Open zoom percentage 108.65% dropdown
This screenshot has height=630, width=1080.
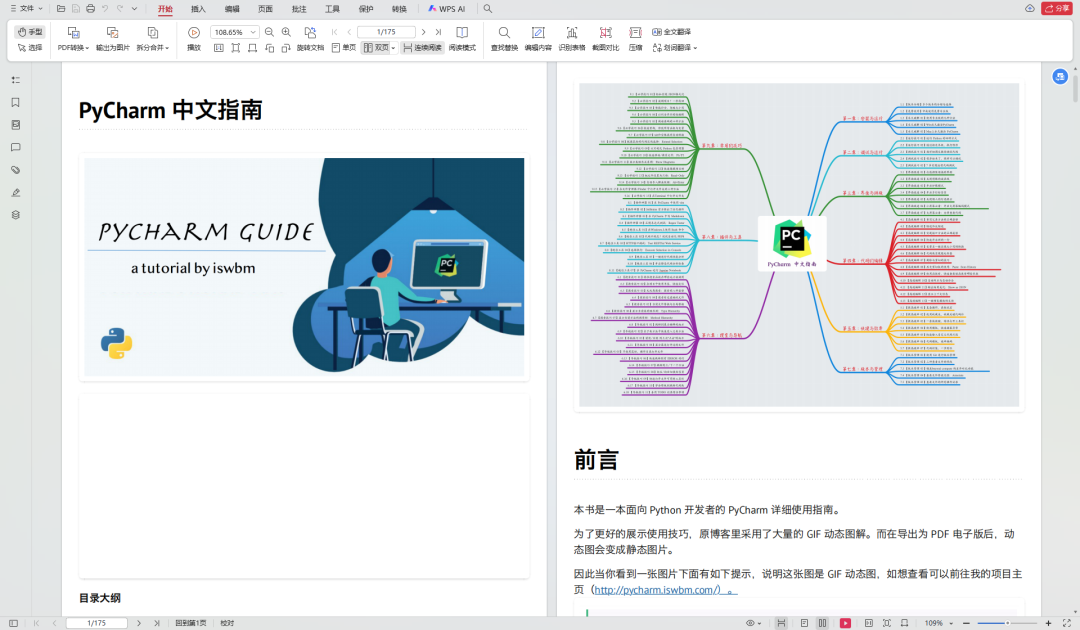tap(253, 32)
